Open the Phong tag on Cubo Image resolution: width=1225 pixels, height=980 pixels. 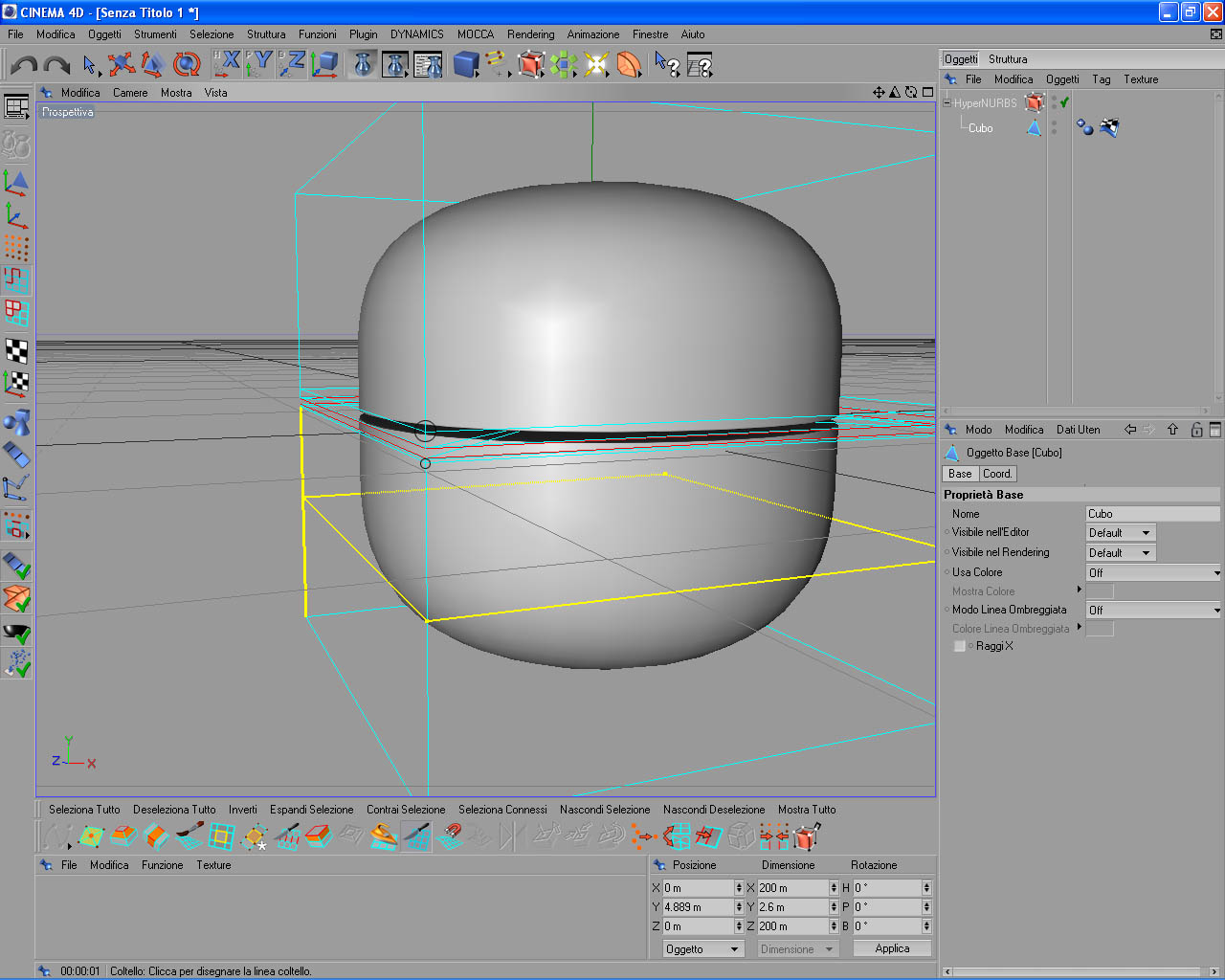point(1085,127)
